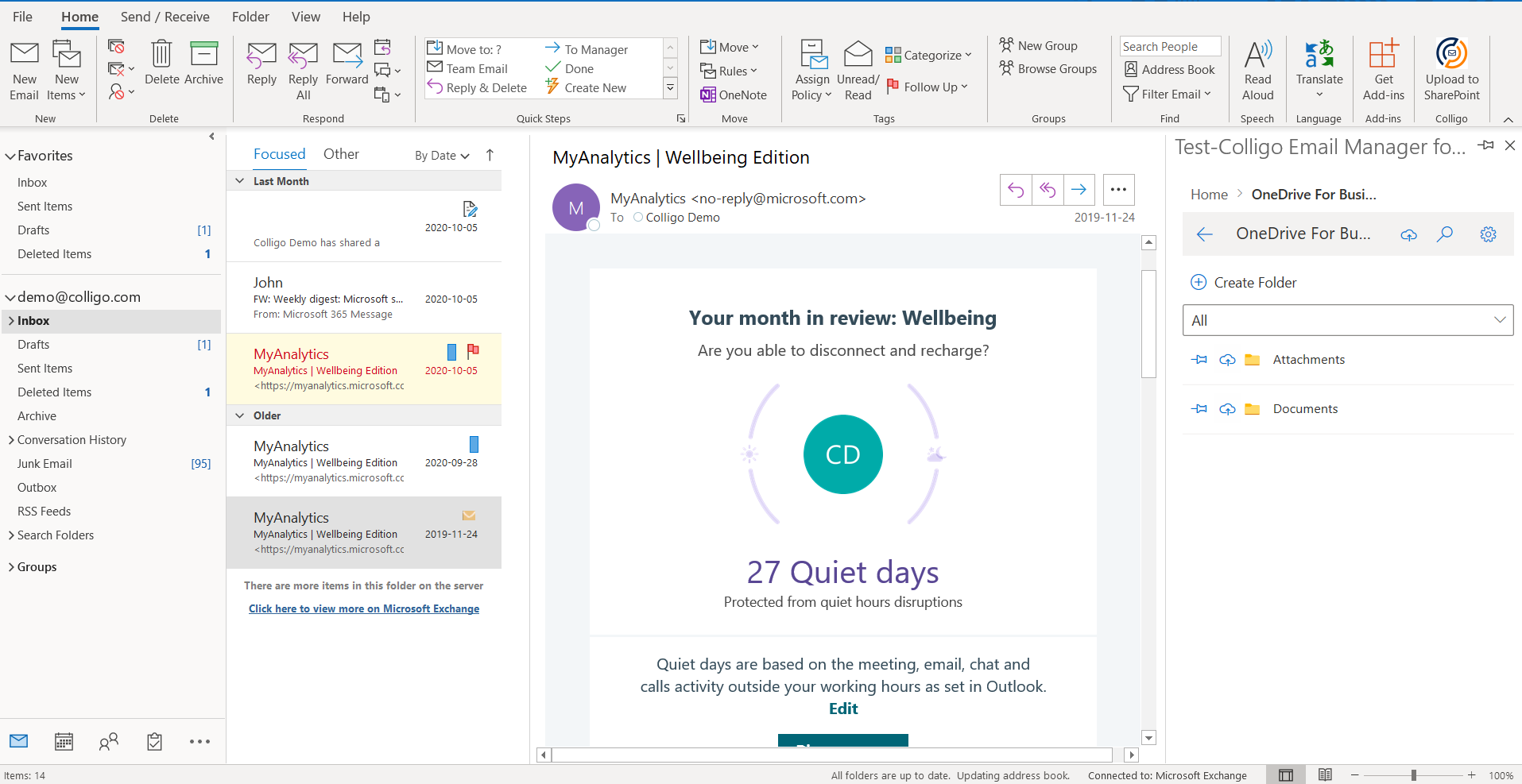Run Reply & Delete quick step
This screenshot has height=784, width=1522.
[477, 87]
